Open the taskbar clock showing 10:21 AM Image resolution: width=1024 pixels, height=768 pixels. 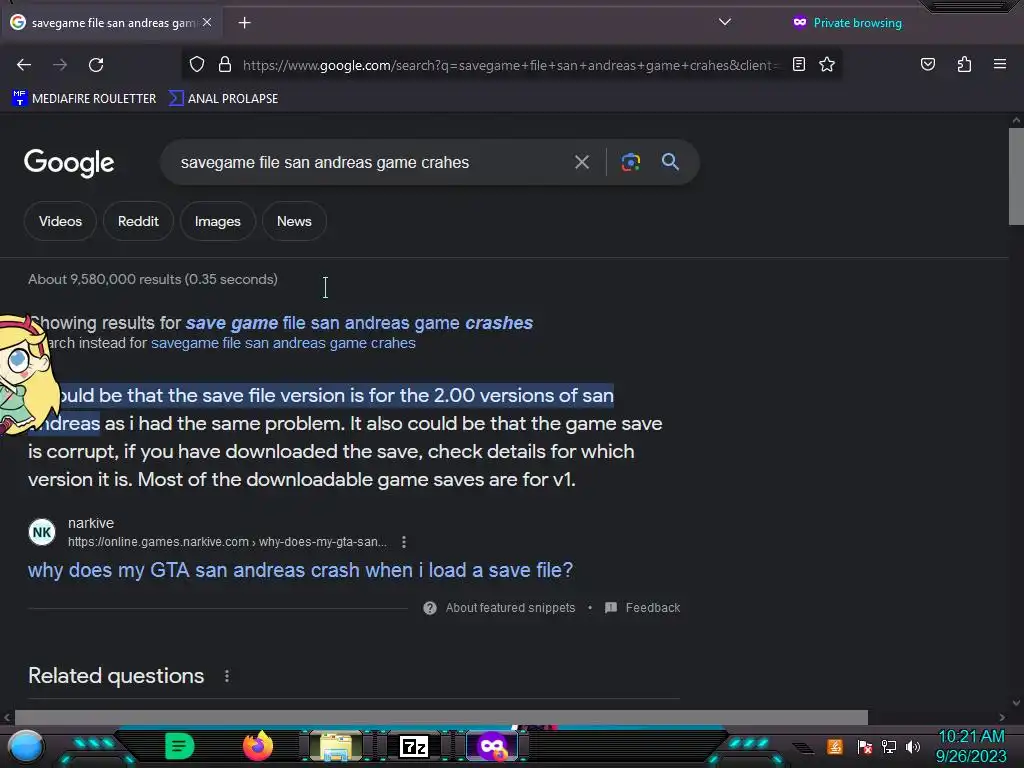[x=971, y=746]
